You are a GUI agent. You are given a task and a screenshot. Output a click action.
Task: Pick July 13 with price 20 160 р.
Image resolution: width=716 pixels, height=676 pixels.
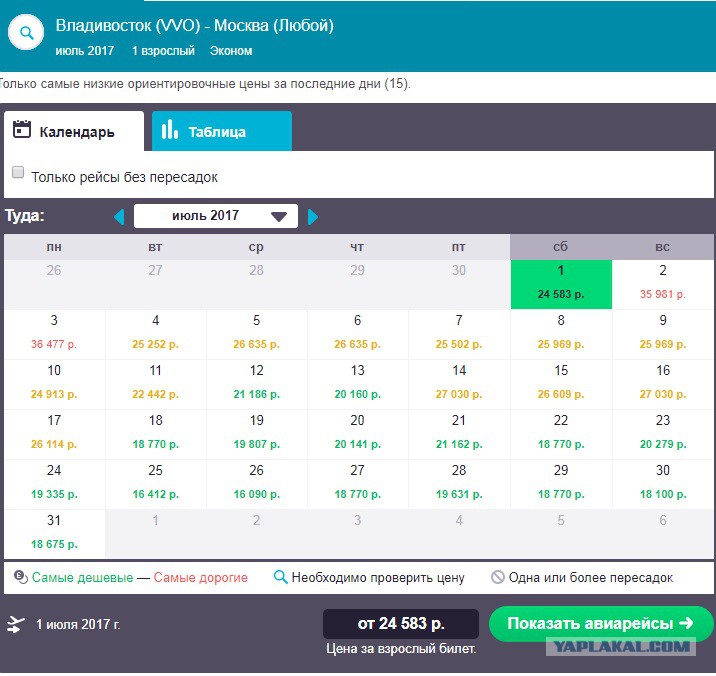pos(358,384)
